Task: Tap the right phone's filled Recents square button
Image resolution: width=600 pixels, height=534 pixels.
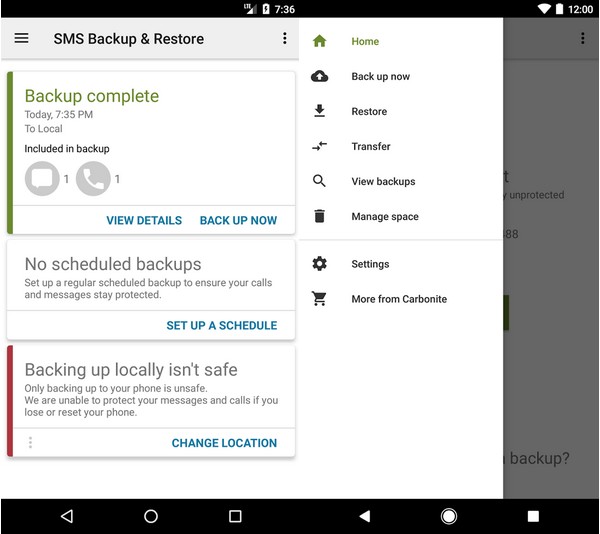Action: click(533, 516)
